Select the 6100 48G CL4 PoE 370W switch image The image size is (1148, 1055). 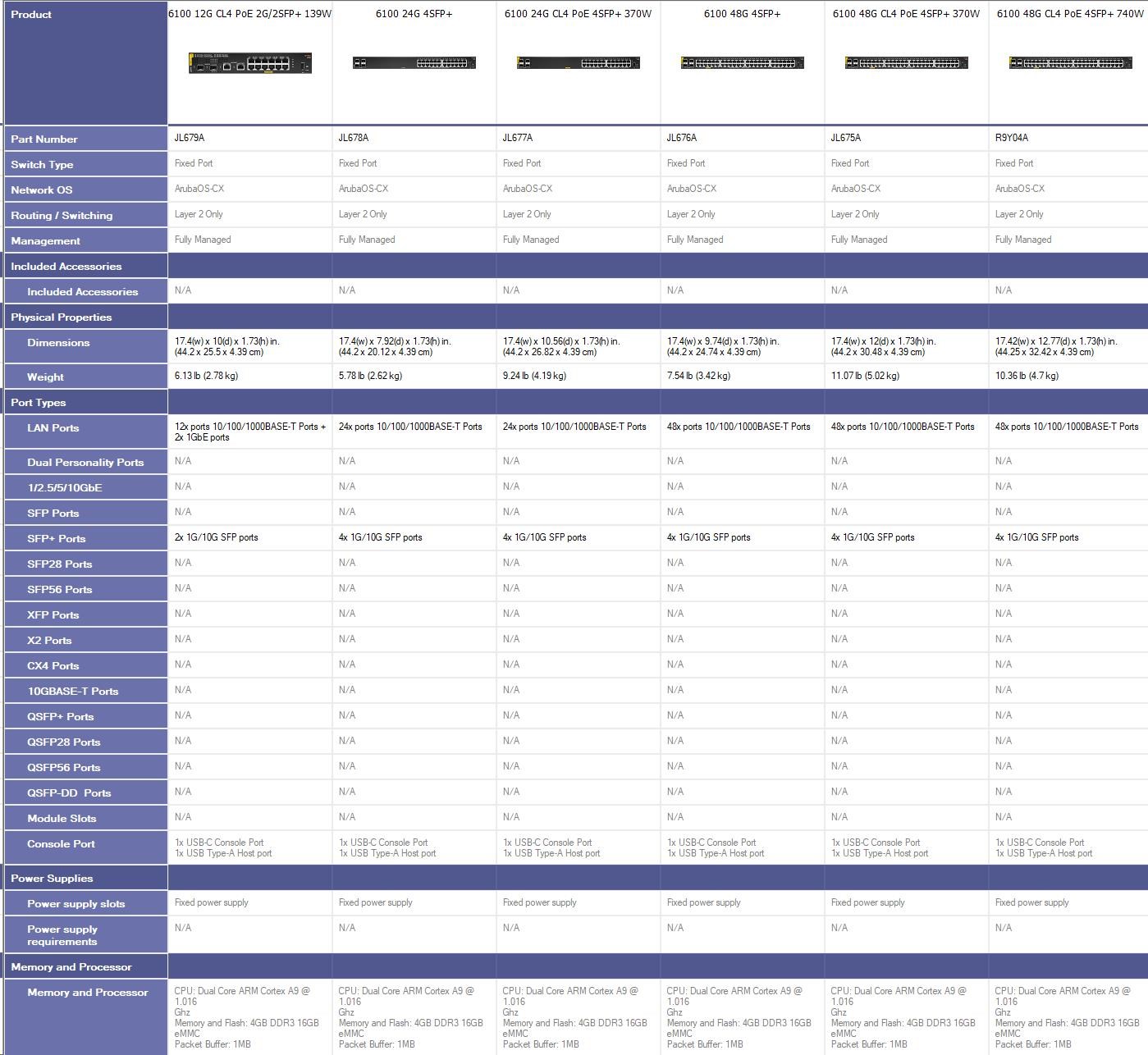(906, 63)
